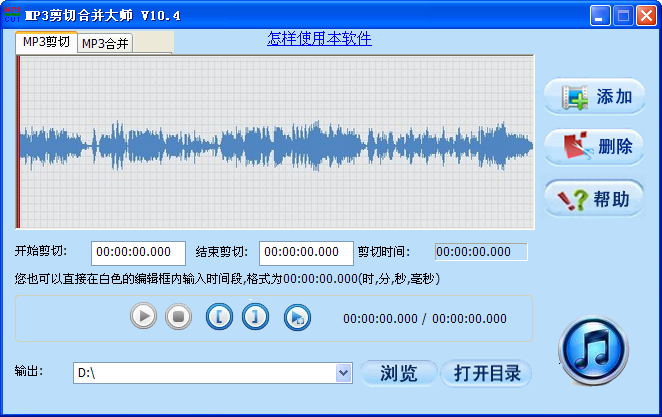This screenshot has width=662, height=417.
Task: Switch to the MP3合并 tab
Action: (x=106, y=43)
